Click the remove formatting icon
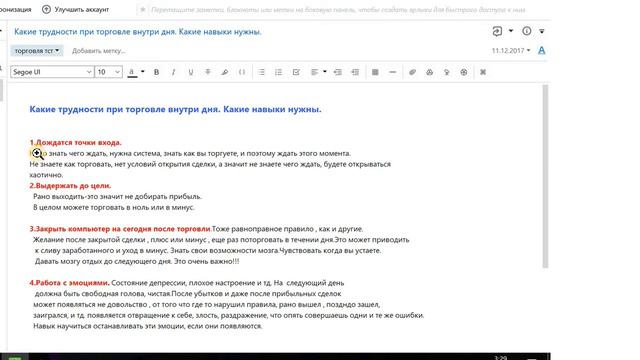The width and height of the screenshot is (640, 360). coord(483,72)
